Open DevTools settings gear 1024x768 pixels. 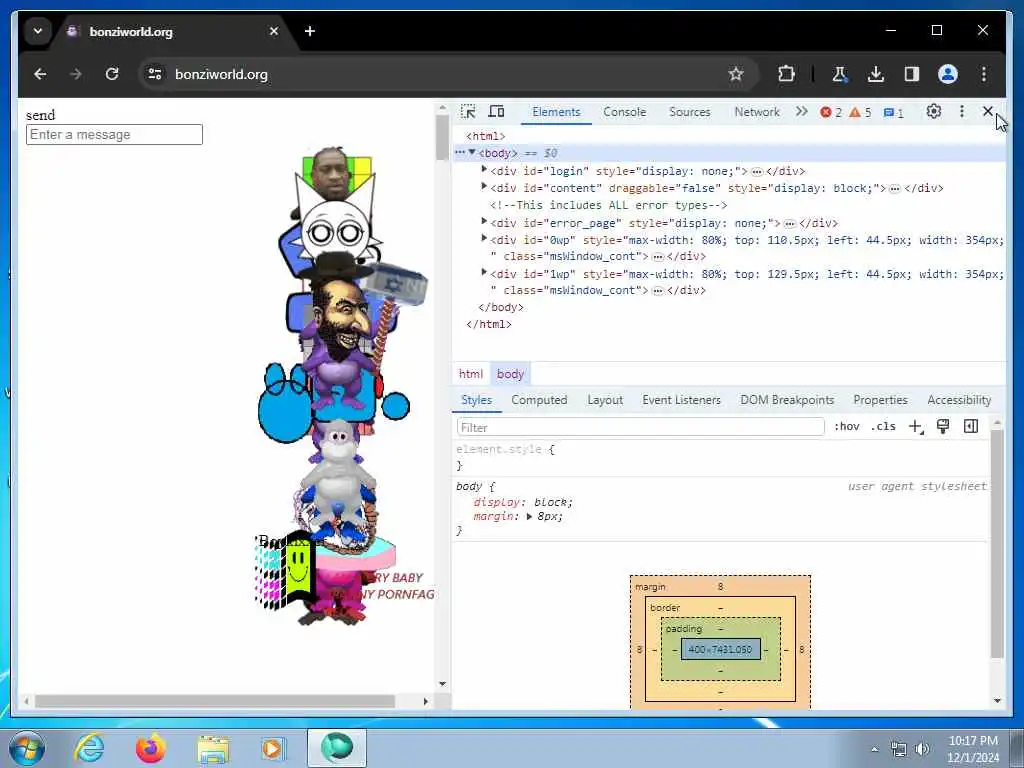coord(934,112)
